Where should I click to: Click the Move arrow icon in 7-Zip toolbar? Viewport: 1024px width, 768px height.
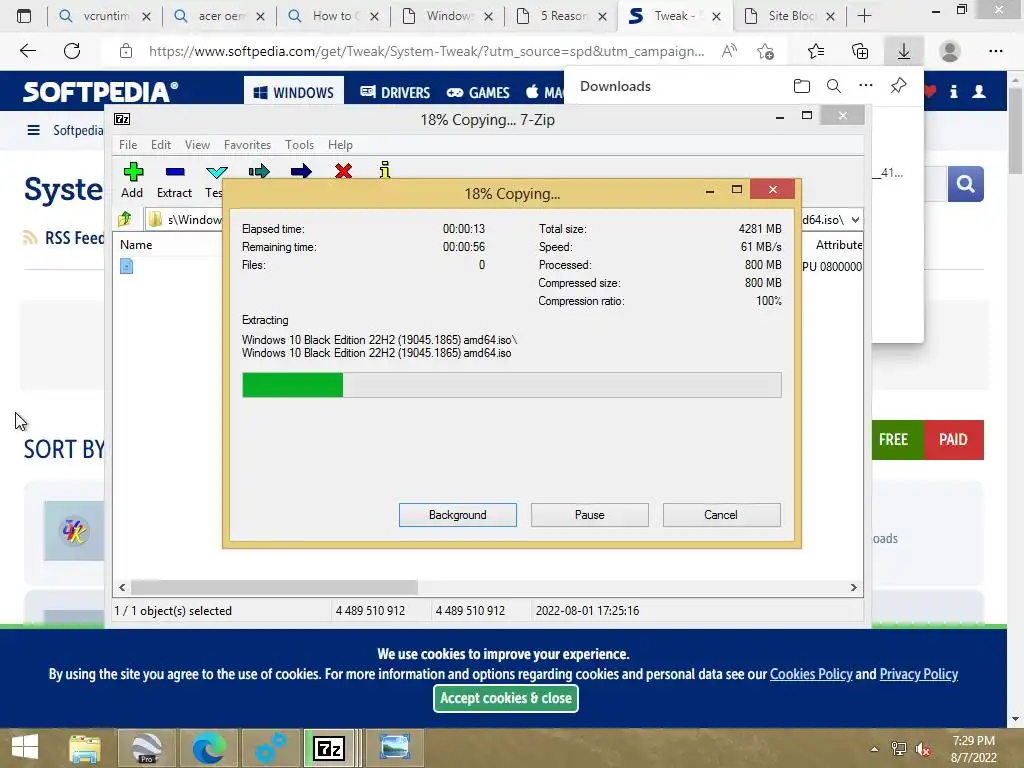tap(301, 172)
